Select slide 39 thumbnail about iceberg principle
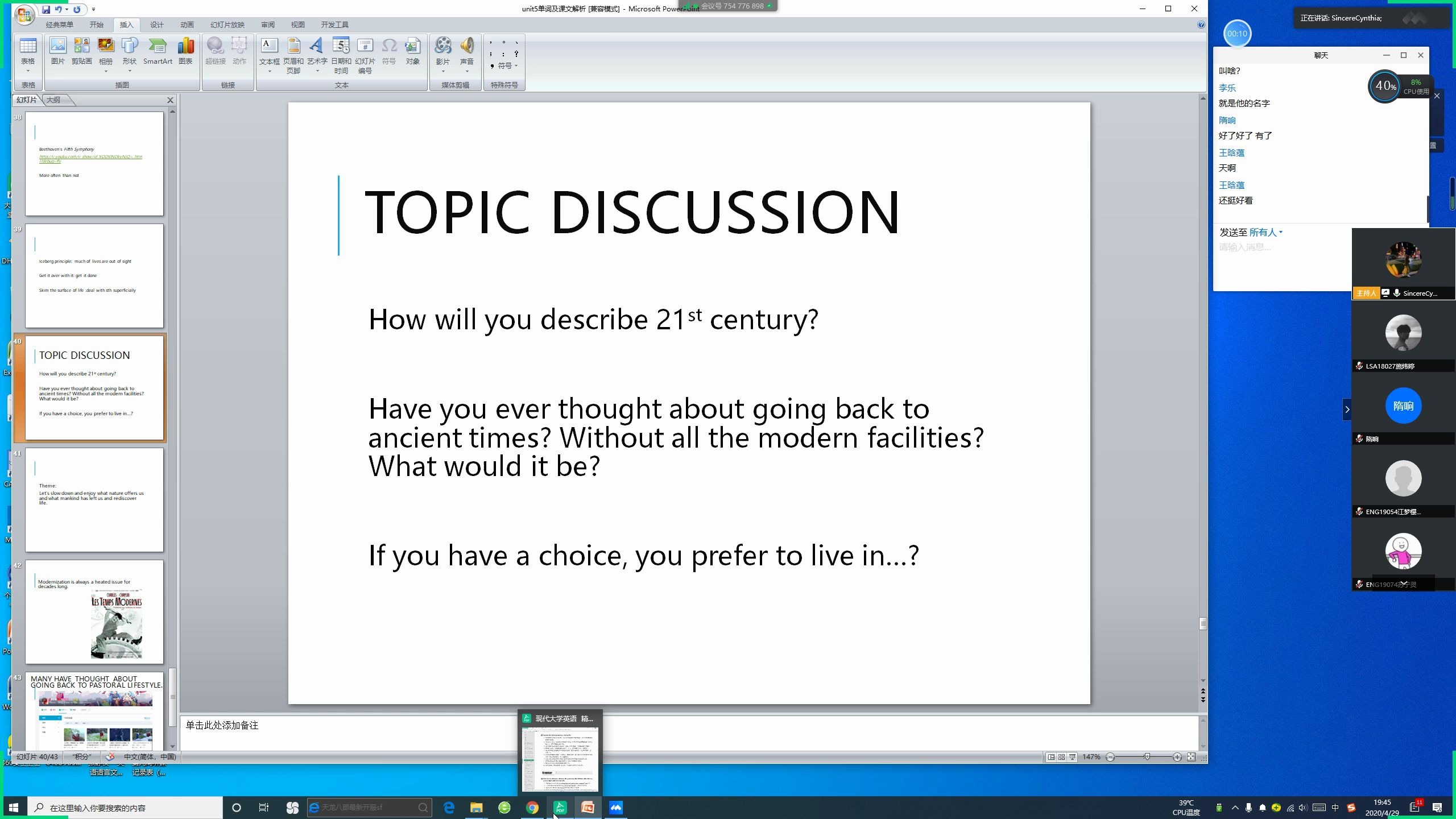The height and width of the screenshot is (819, 1456). (x=94, y=276)
